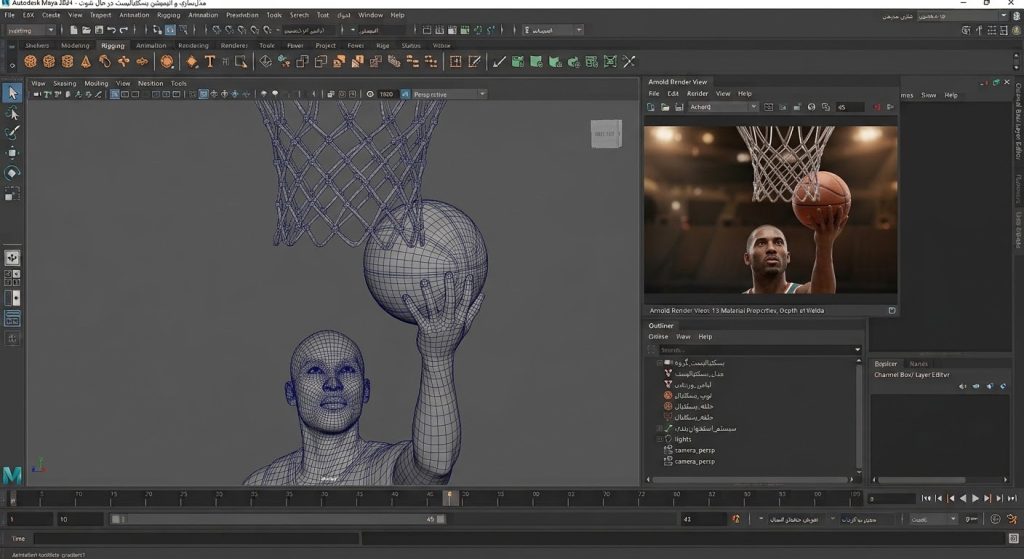Create a polygon cylinder from the shelf
Screen dimensions: 1024x559
coord(67,61)
